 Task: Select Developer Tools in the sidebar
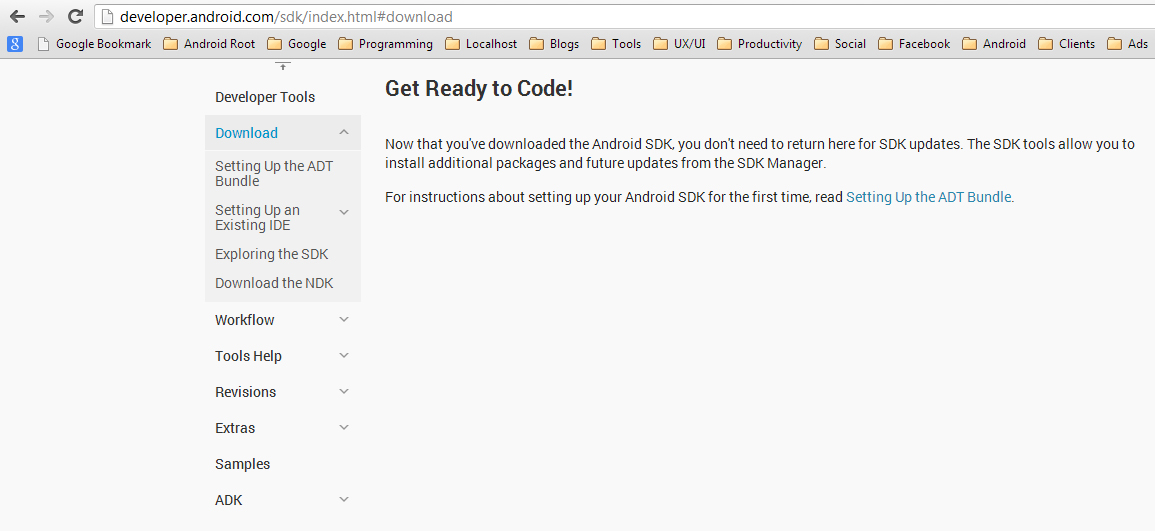coord(265,97)
